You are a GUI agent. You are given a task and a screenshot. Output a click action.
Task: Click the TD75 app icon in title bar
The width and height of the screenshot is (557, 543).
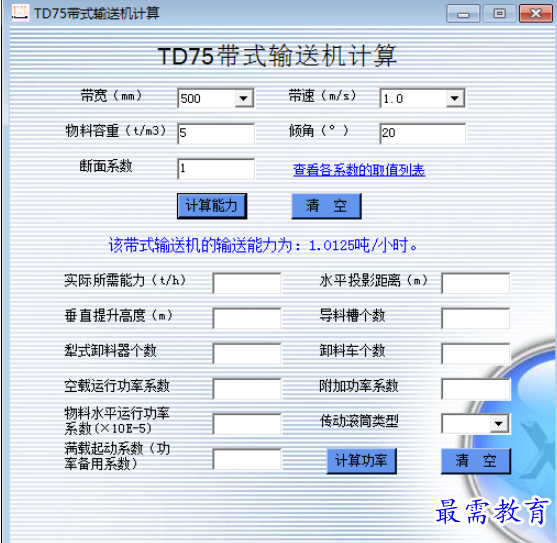pyautogui.click(x=20, y=12)
